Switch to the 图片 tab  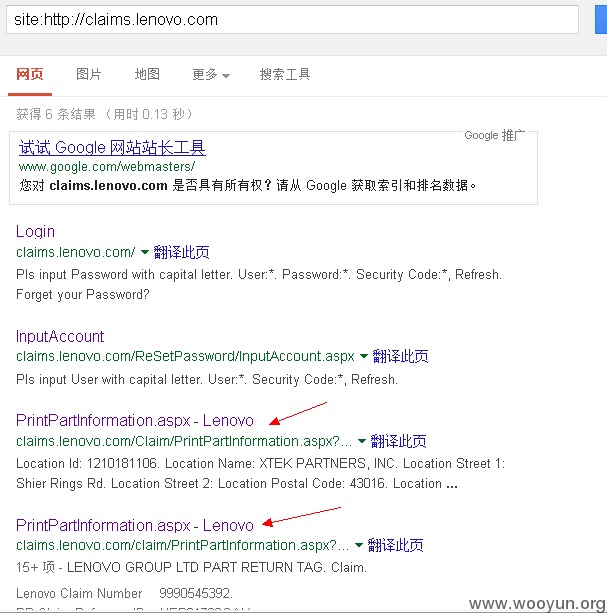[89, 74]
